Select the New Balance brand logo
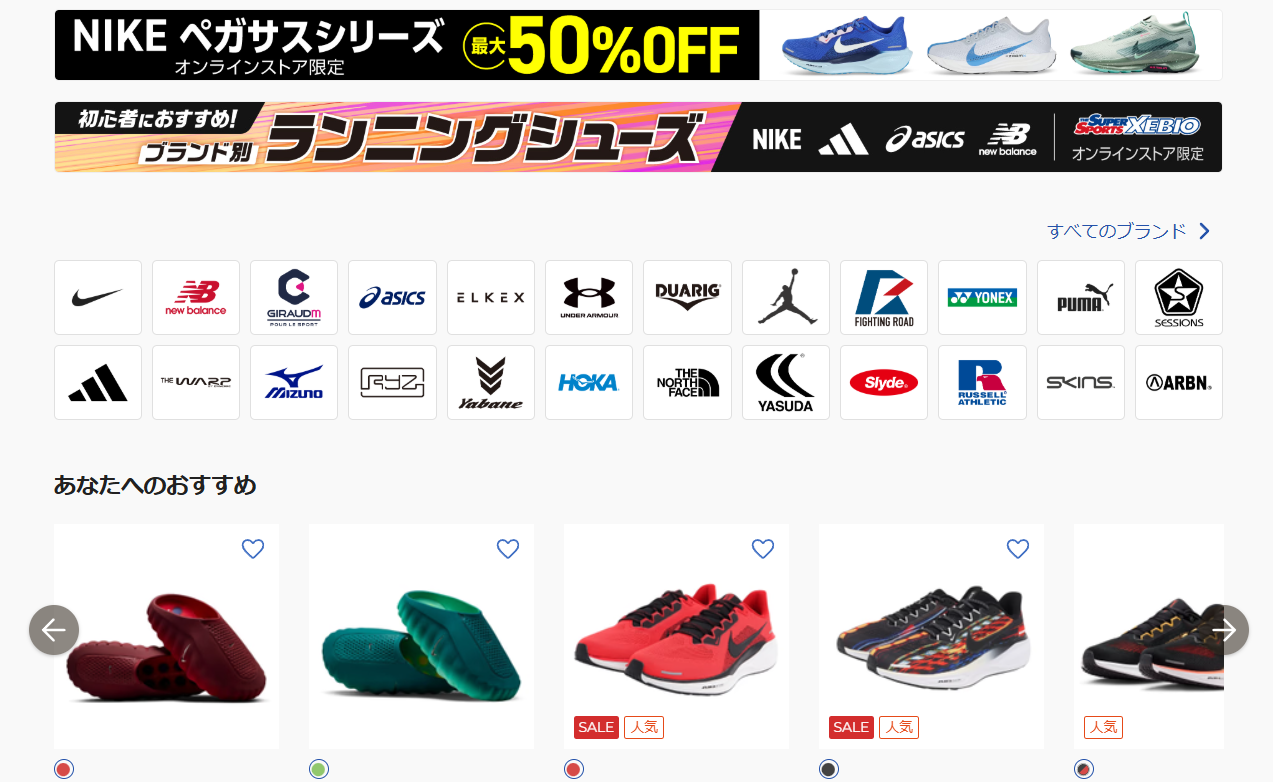 coord(196,297)
